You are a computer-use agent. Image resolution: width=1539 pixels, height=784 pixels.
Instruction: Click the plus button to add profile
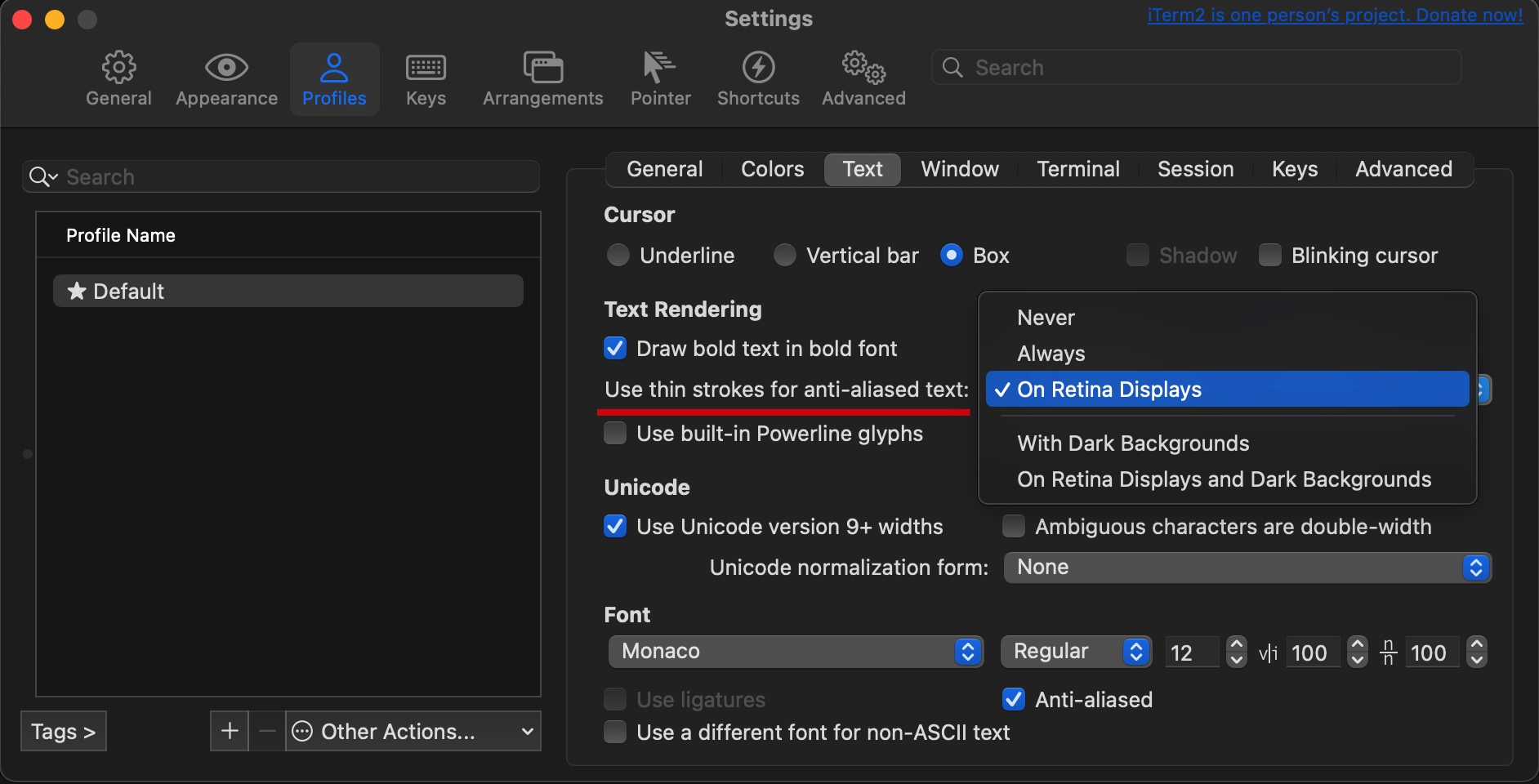230,731
